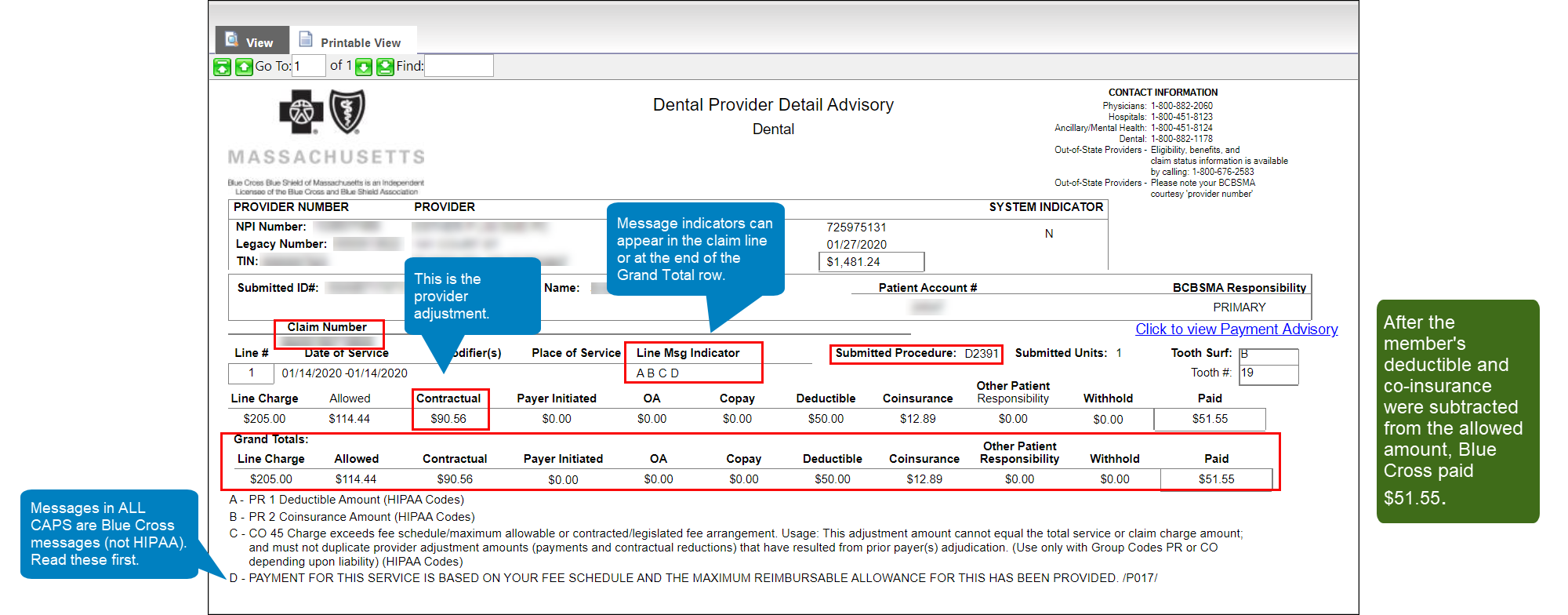Viewport: 1568px width, 615px height.
Task: Click message D PAYMENT FOR THIS SERVICE
Action: pyautogui.click(x=693, y=578)
